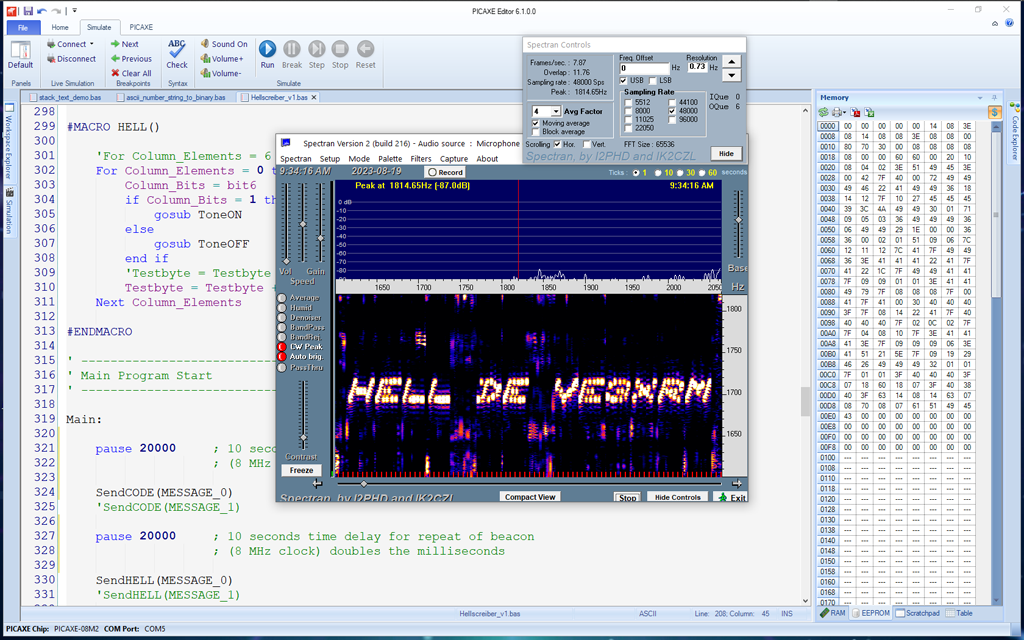Image resolution: width=1024 pixels, height=640 pixels.
Task: Click Spectran's Stop button
Action: (x=628, y=498)
